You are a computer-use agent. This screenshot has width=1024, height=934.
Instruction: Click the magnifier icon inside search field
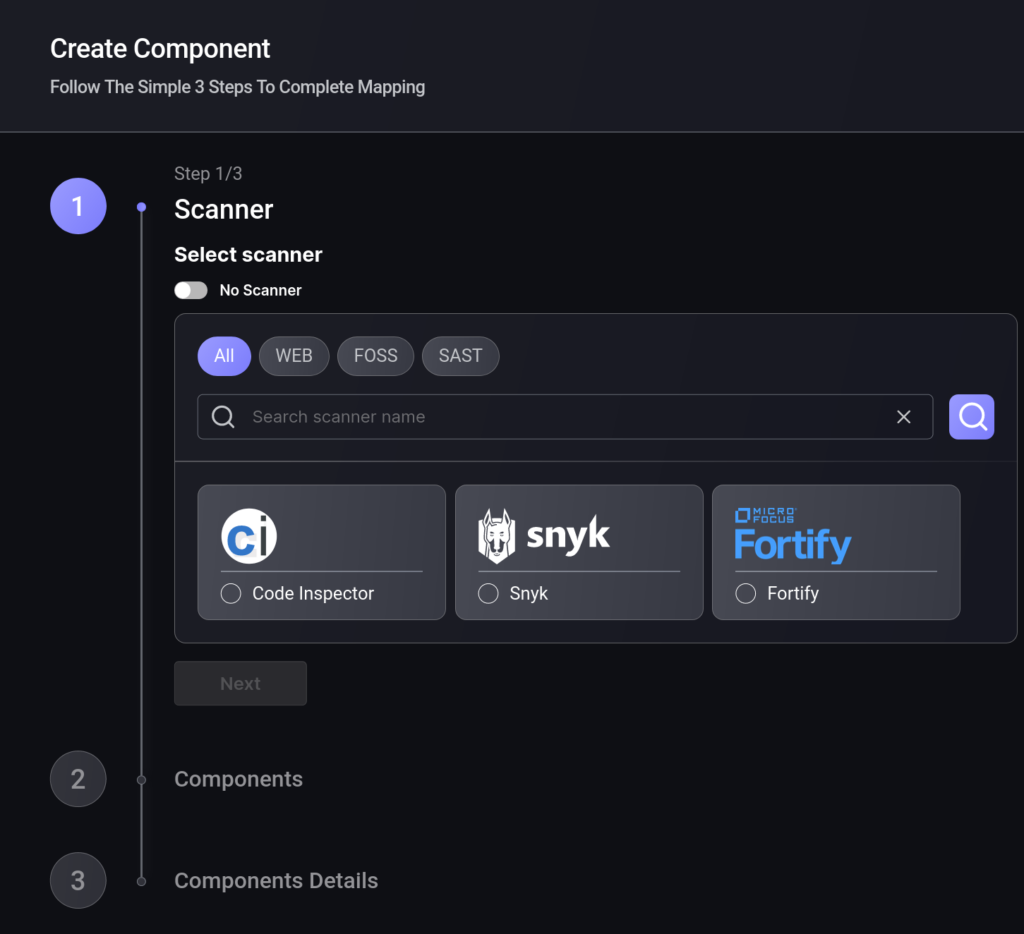[x=223, y=417]
